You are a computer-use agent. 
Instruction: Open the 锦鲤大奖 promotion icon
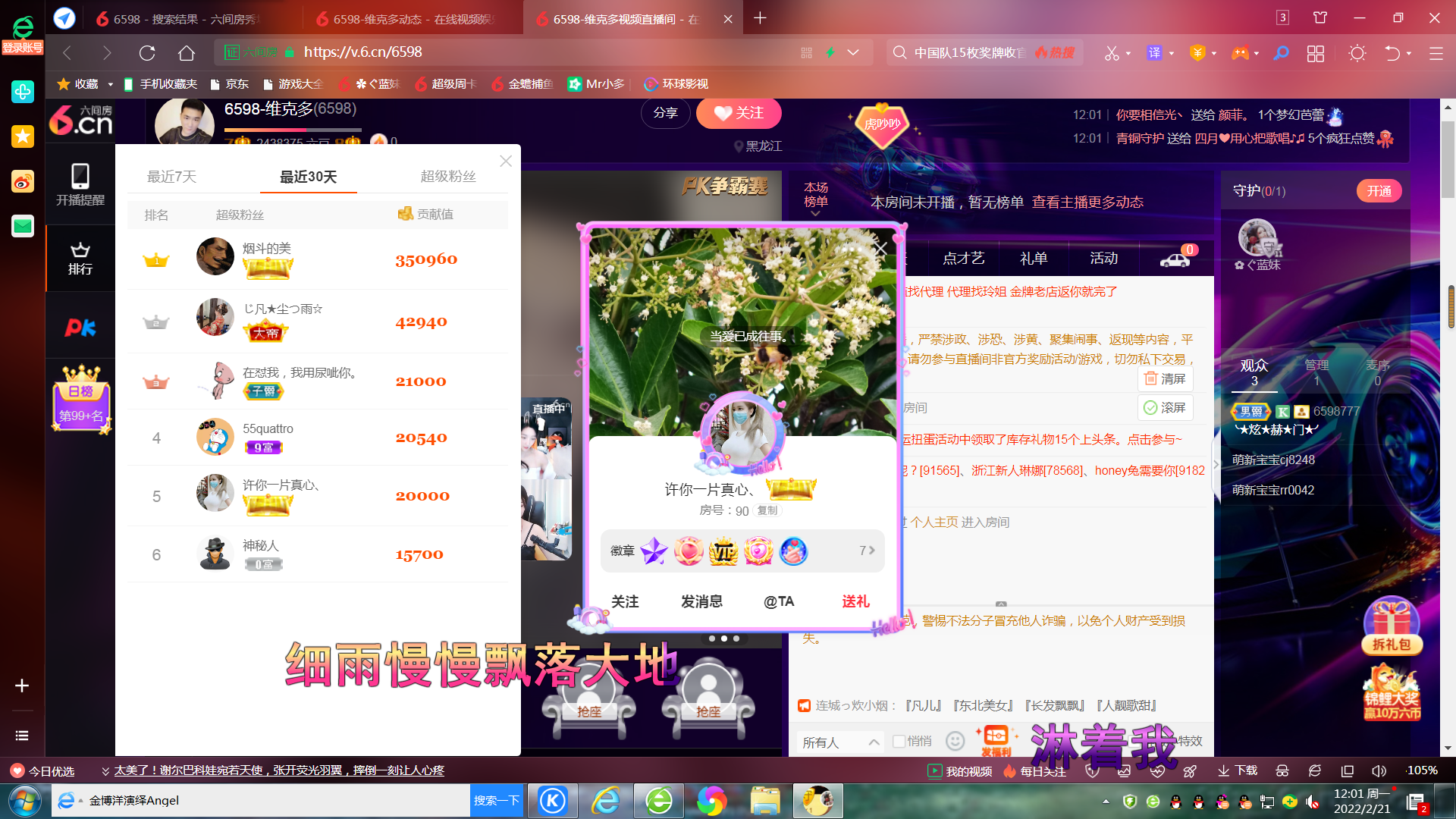1392,692
